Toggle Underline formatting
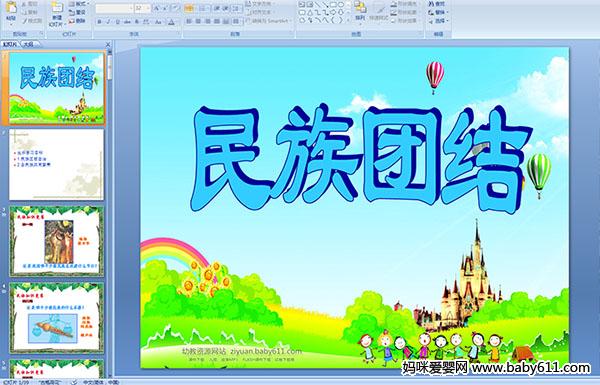 tap(117, 22)
